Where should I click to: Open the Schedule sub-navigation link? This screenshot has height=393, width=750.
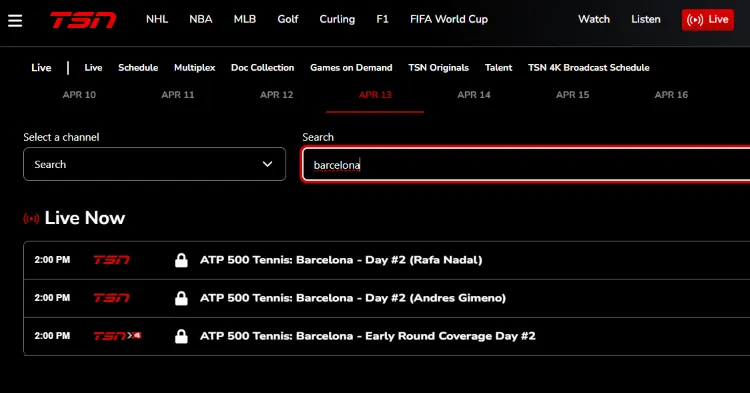pyautogui.click(x=138, y=68)
